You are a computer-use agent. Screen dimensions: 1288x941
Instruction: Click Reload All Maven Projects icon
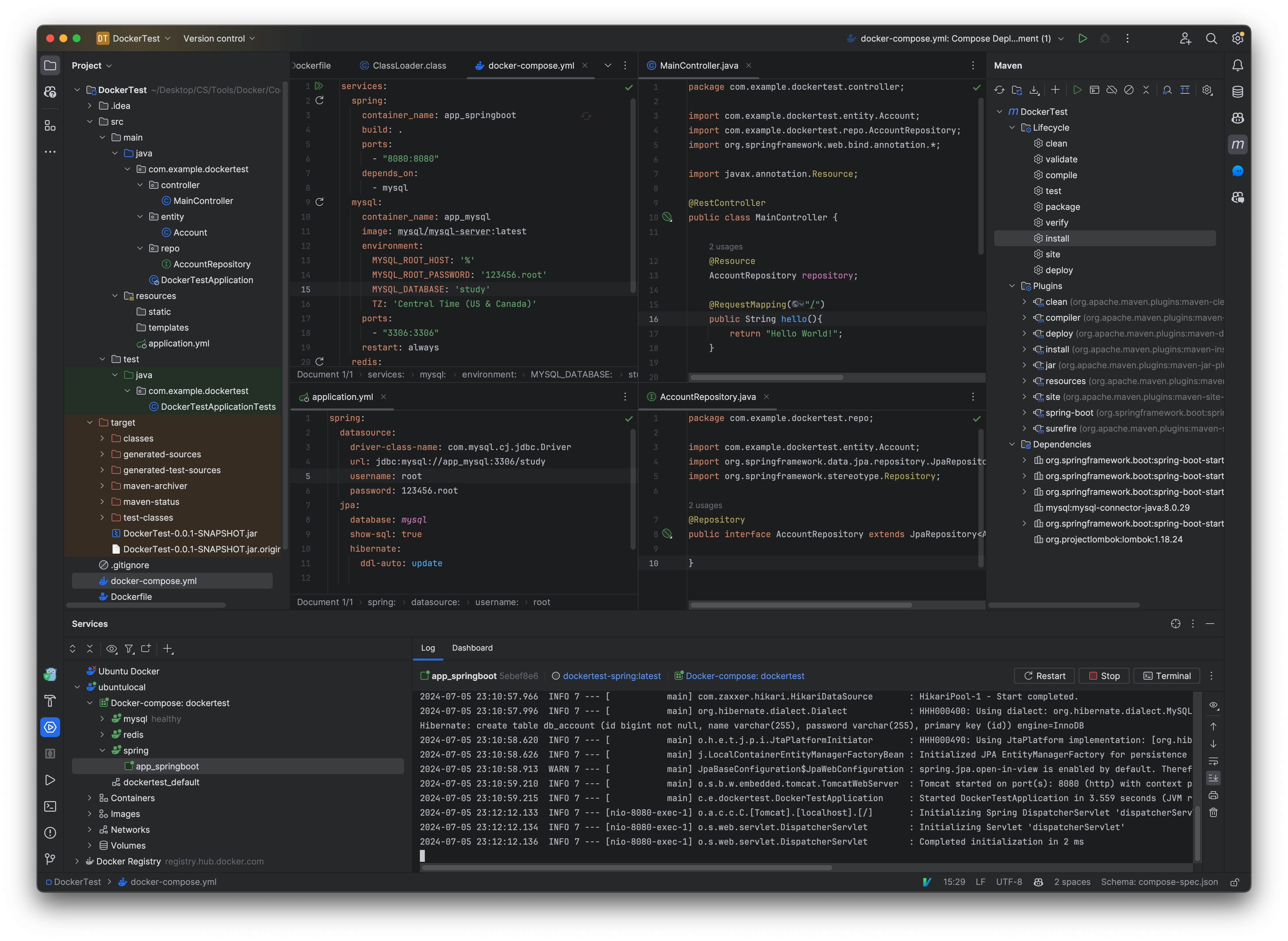[x=999, y=90]
